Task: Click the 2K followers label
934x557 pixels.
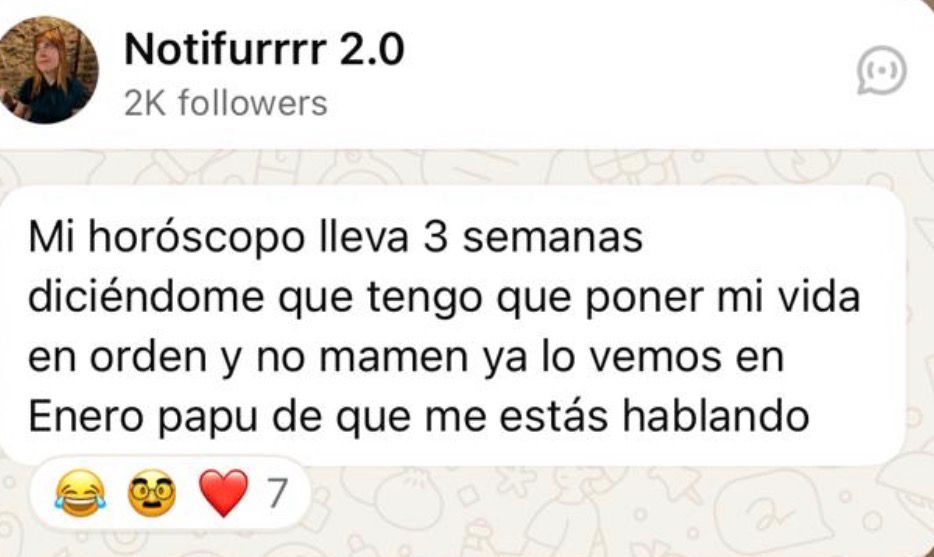Action: [226, 103]
